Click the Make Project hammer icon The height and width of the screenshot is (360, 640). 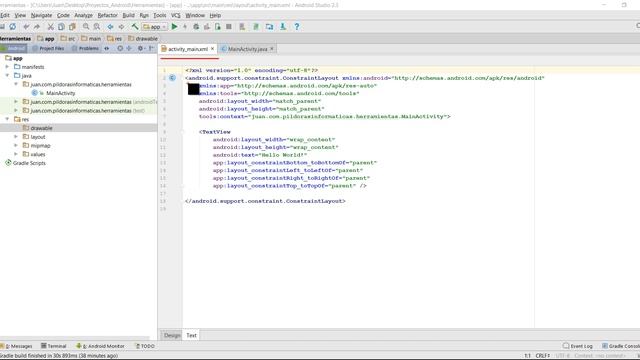[135, 27]
